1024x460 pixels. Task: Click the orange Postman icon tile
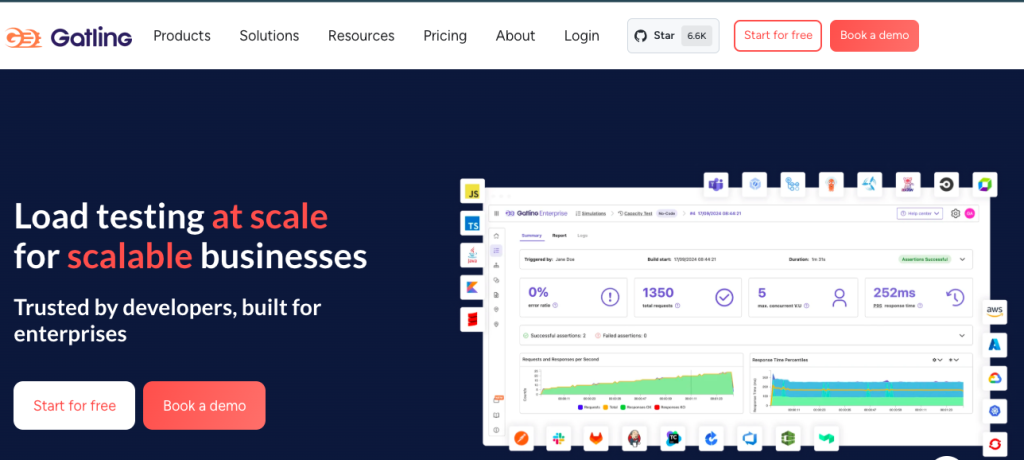point(520,439)
